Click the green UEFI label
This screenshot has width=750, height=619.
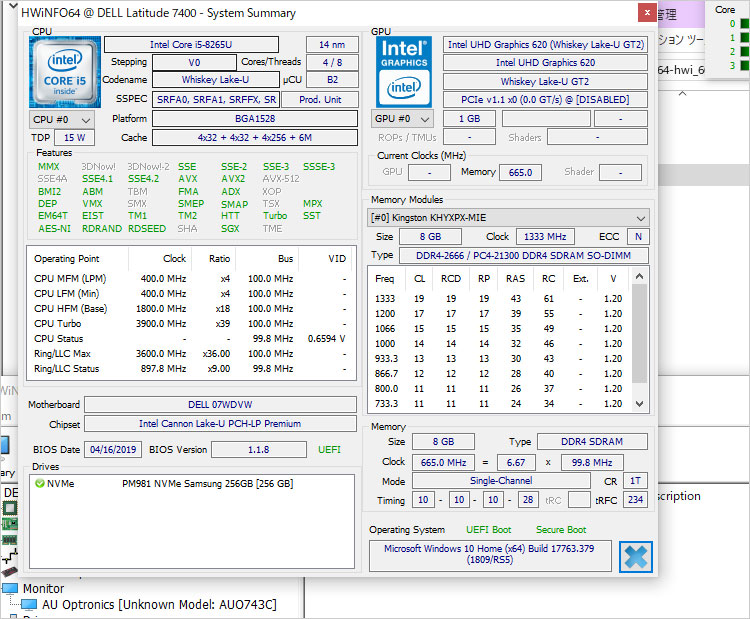[x=329, y=450]
